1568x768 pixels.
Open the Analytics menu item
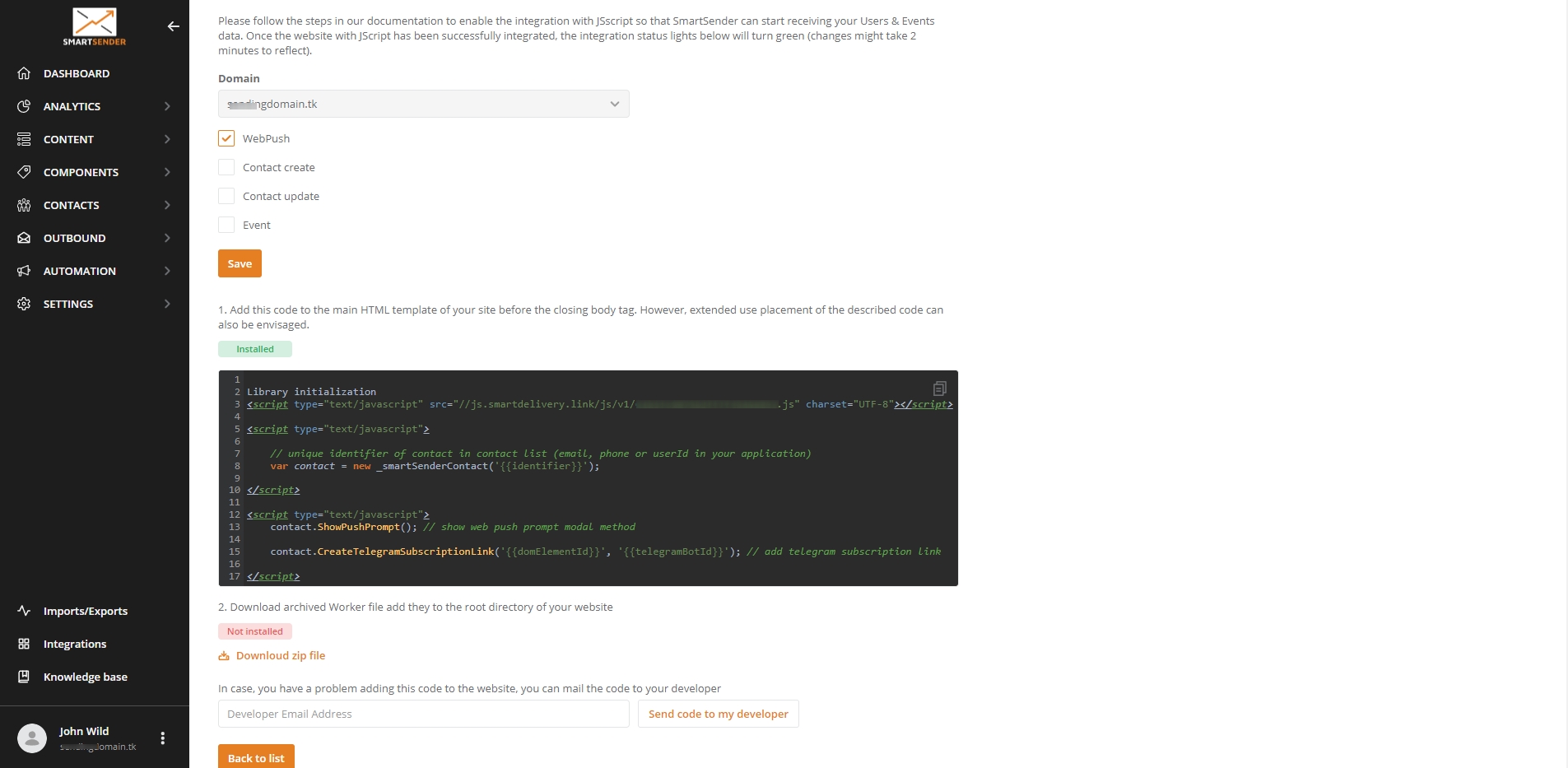tap(72, 106)
